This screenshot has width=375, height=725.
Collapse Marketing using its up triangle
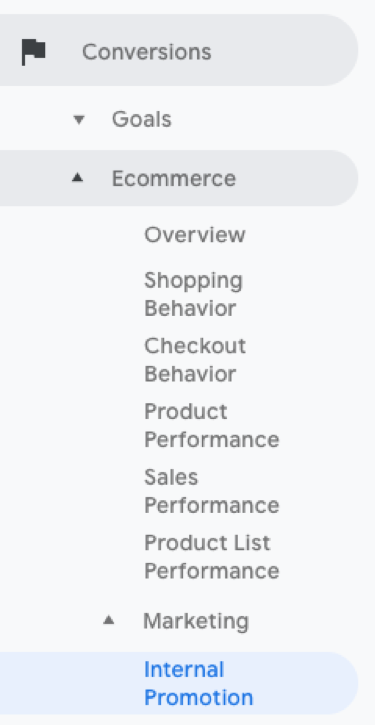109,620
